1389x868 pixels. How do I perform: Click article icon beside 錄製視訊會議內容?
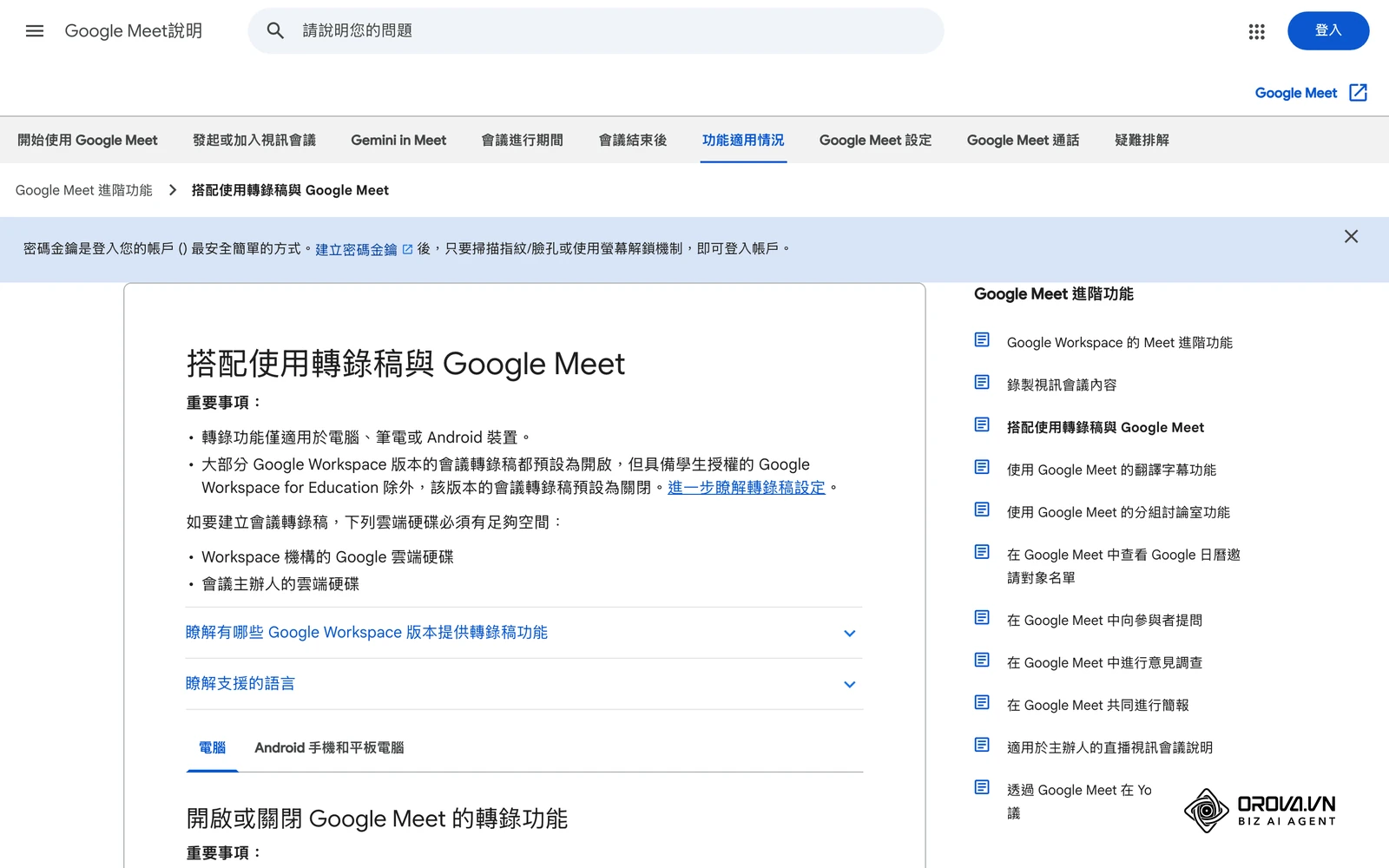click(x=982, y=383)
